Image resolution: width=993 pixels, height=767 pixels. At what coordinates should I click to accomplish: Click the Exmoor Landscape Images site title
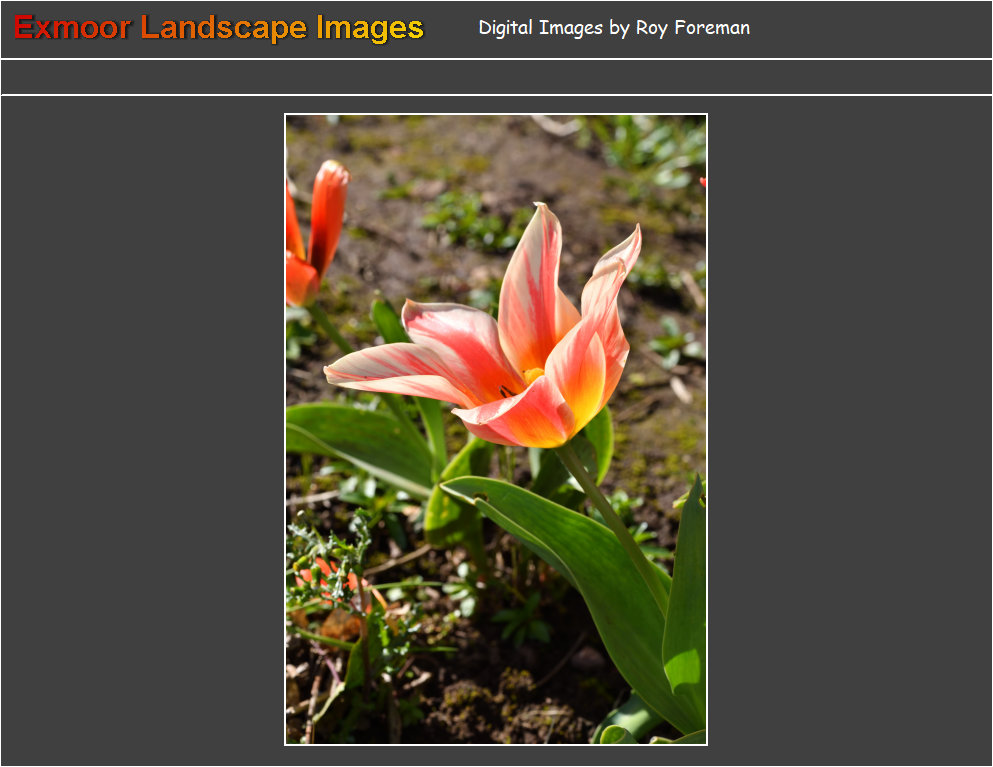pyautogui.click(x=219, y=28)
